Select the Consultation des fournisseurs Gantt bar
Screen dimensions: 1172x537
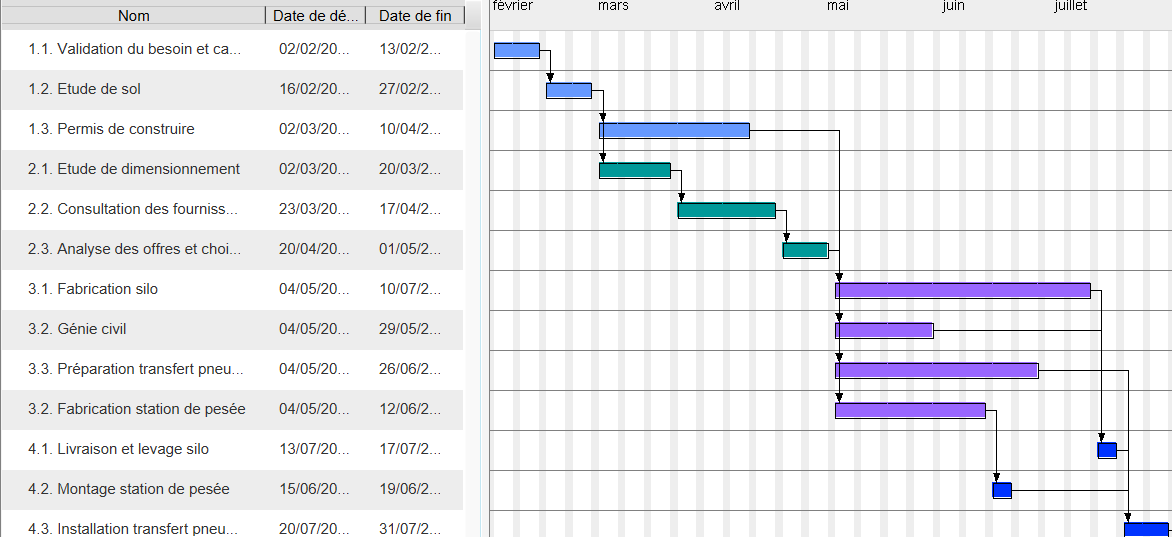point(727,211)
